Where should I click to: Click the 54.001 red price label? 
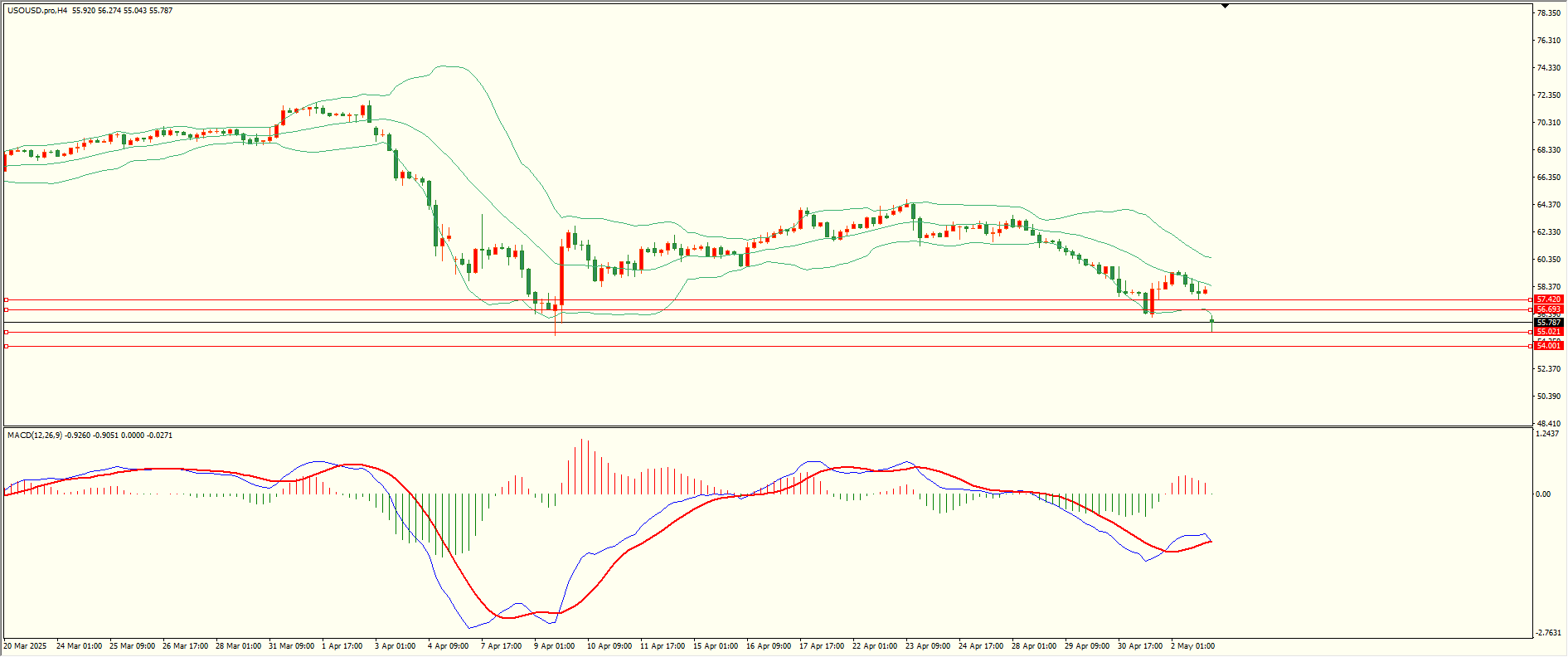pyautogui.click(x=1548, y=346)
